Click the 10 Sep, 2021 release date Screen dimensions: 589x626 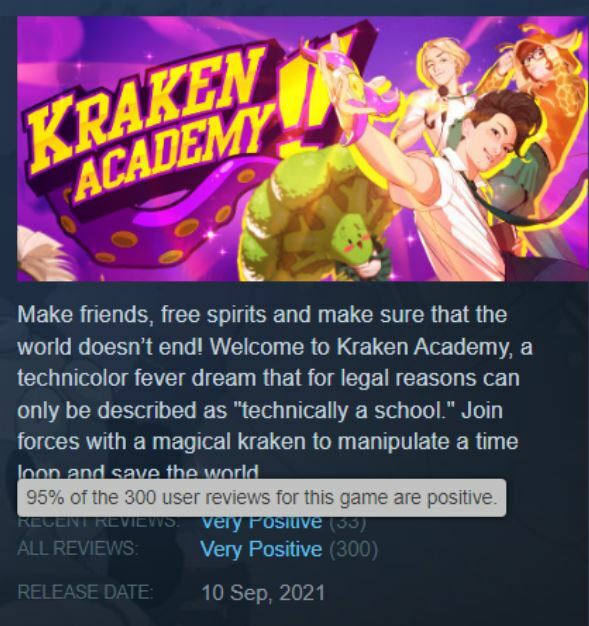(263, 592)
